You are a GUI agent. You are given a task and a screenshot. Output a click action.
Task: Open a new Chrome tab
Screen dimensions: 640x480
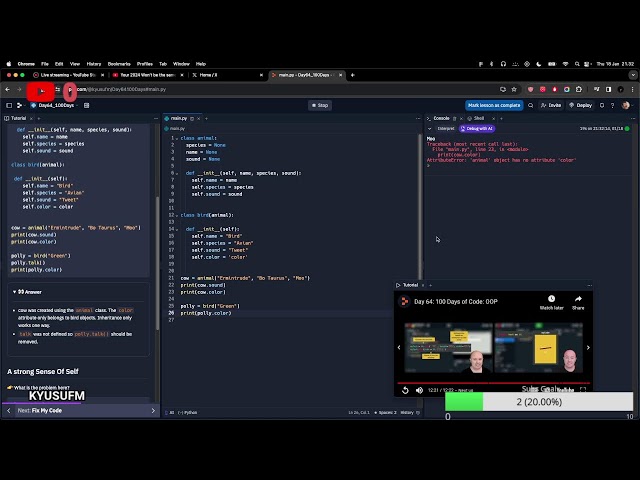pos(353,75)
